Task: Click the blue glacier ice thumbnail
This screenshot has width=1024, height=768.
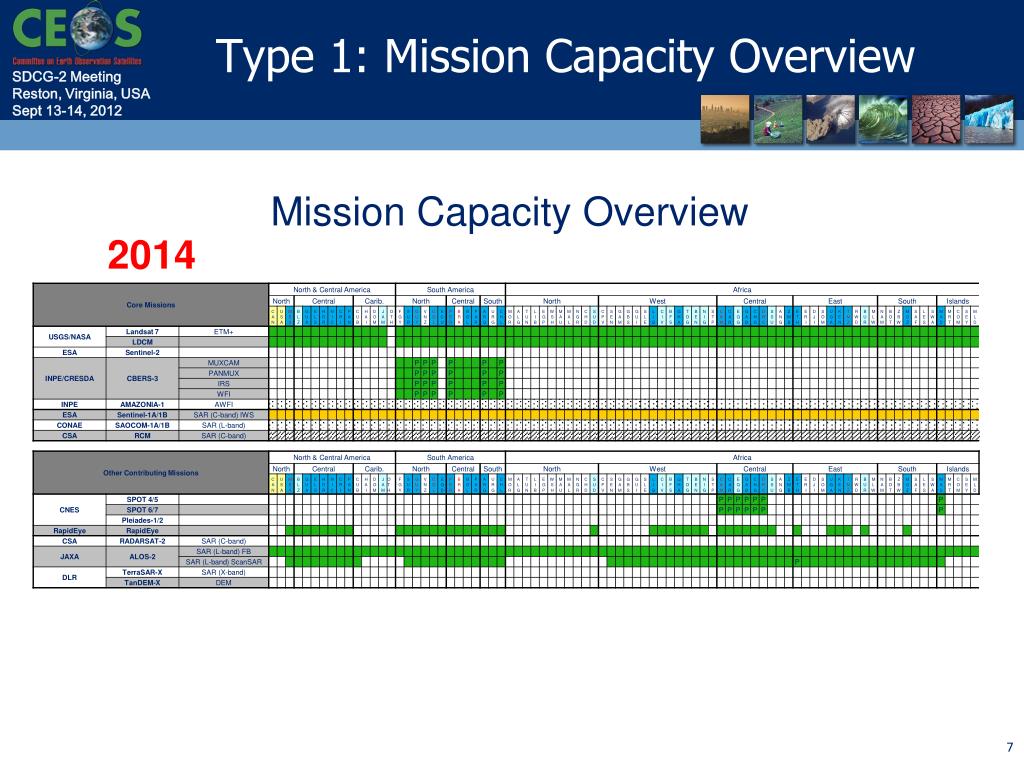Action: 989,120
